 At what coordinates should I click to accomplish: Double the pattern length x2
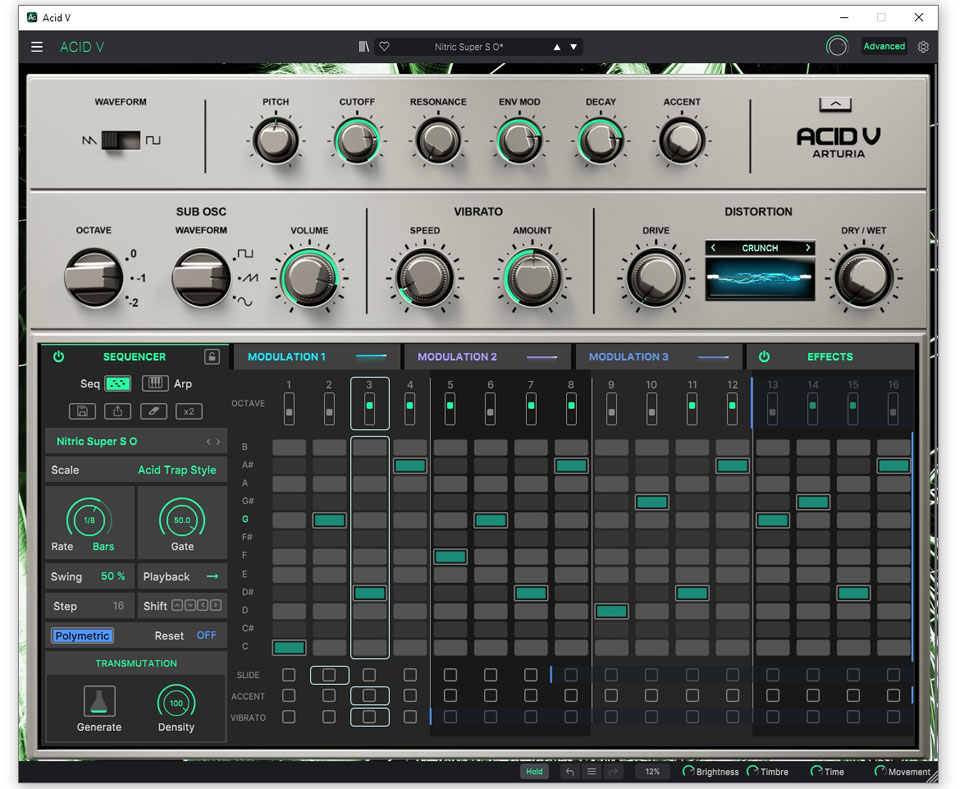coord(189,411)
